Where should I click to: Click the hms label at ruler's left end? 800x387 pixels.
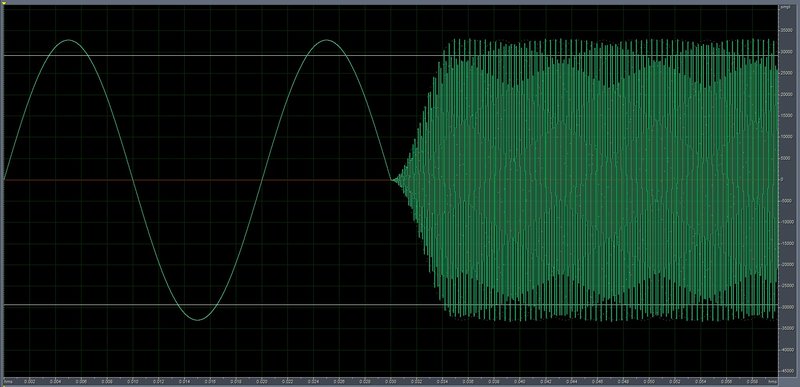click(8, 381)
